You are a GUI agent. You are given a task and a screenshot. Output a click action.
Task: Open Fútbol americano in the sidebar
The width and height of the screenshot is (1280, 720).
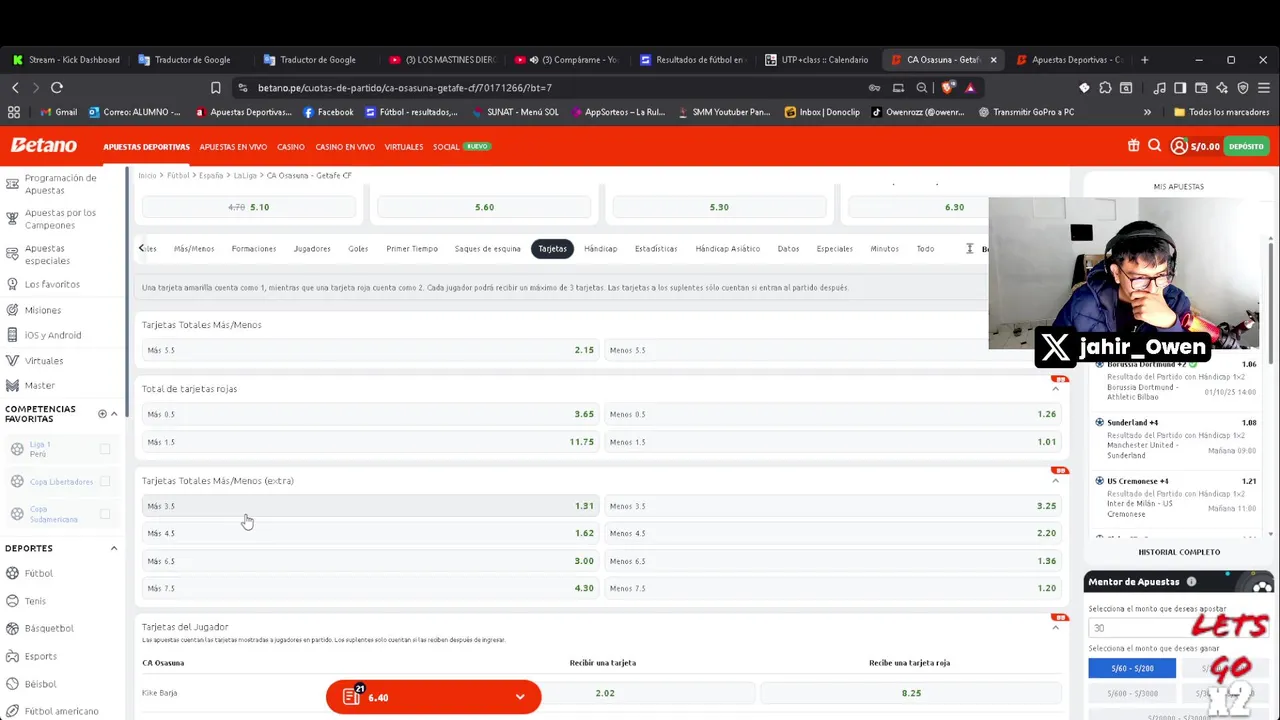(62, 711)
